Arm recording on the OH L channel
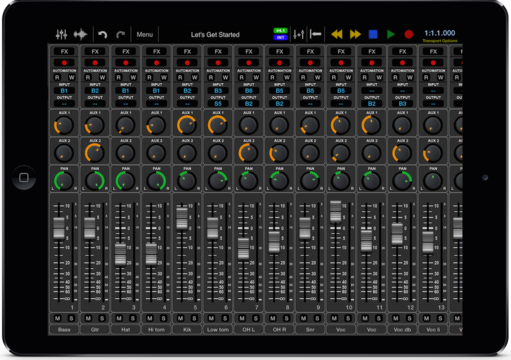Viewport: 511px width, 360px height. pyautogui.click(x=249, y=63)
